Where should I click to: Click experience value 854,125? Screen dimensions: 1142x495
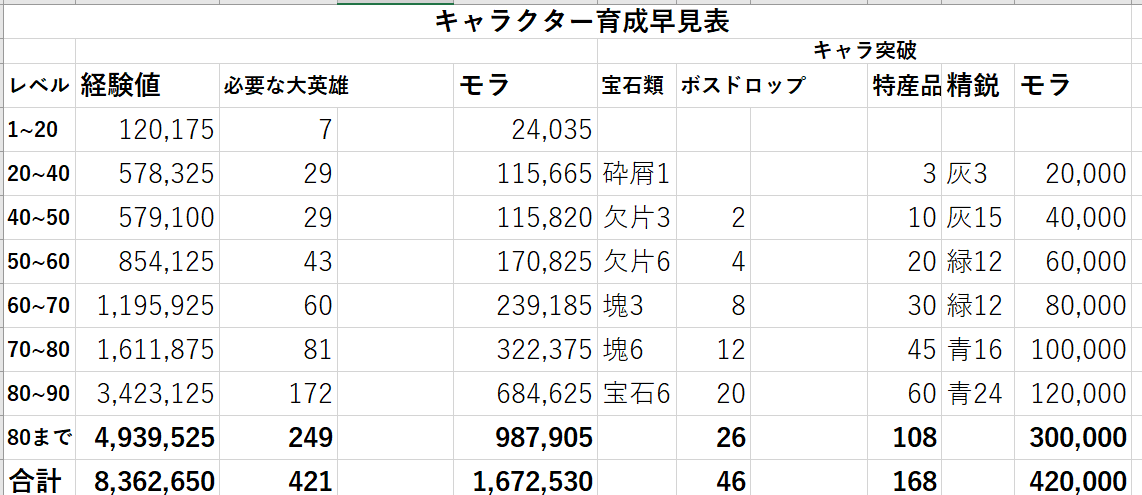(147, 261)
